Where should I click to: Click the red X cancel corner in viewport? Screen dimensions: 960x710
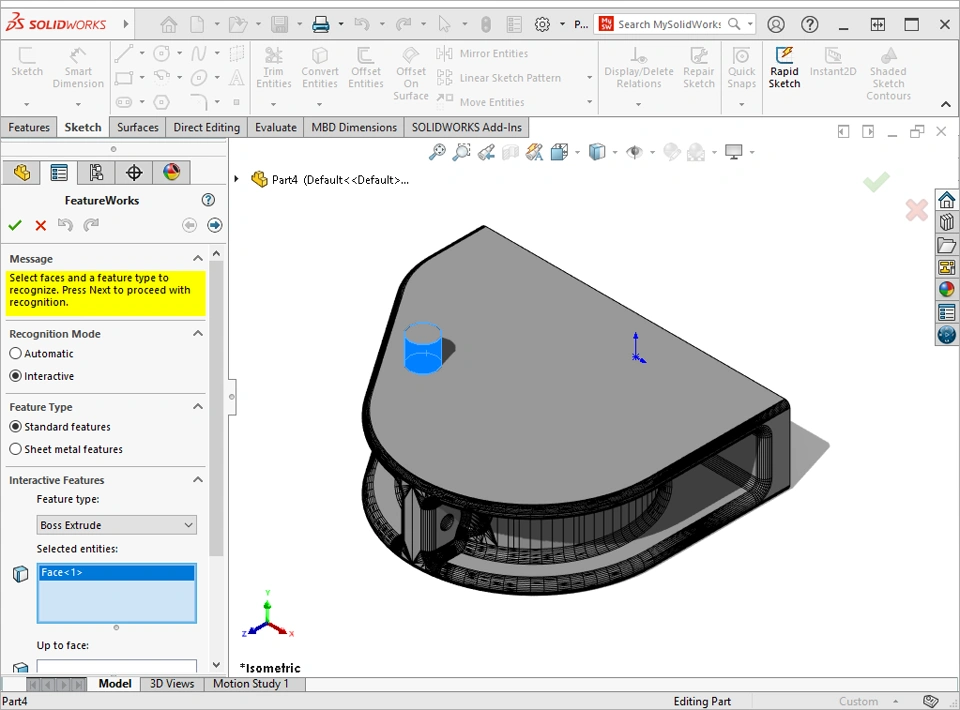coord(917,210)
